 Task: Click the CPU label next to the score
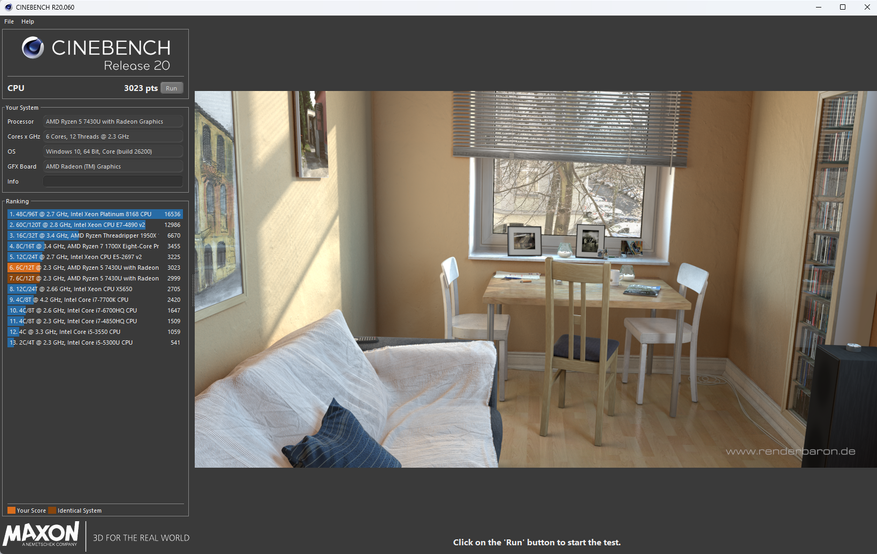pyautogui.click(x=16, y=88)
